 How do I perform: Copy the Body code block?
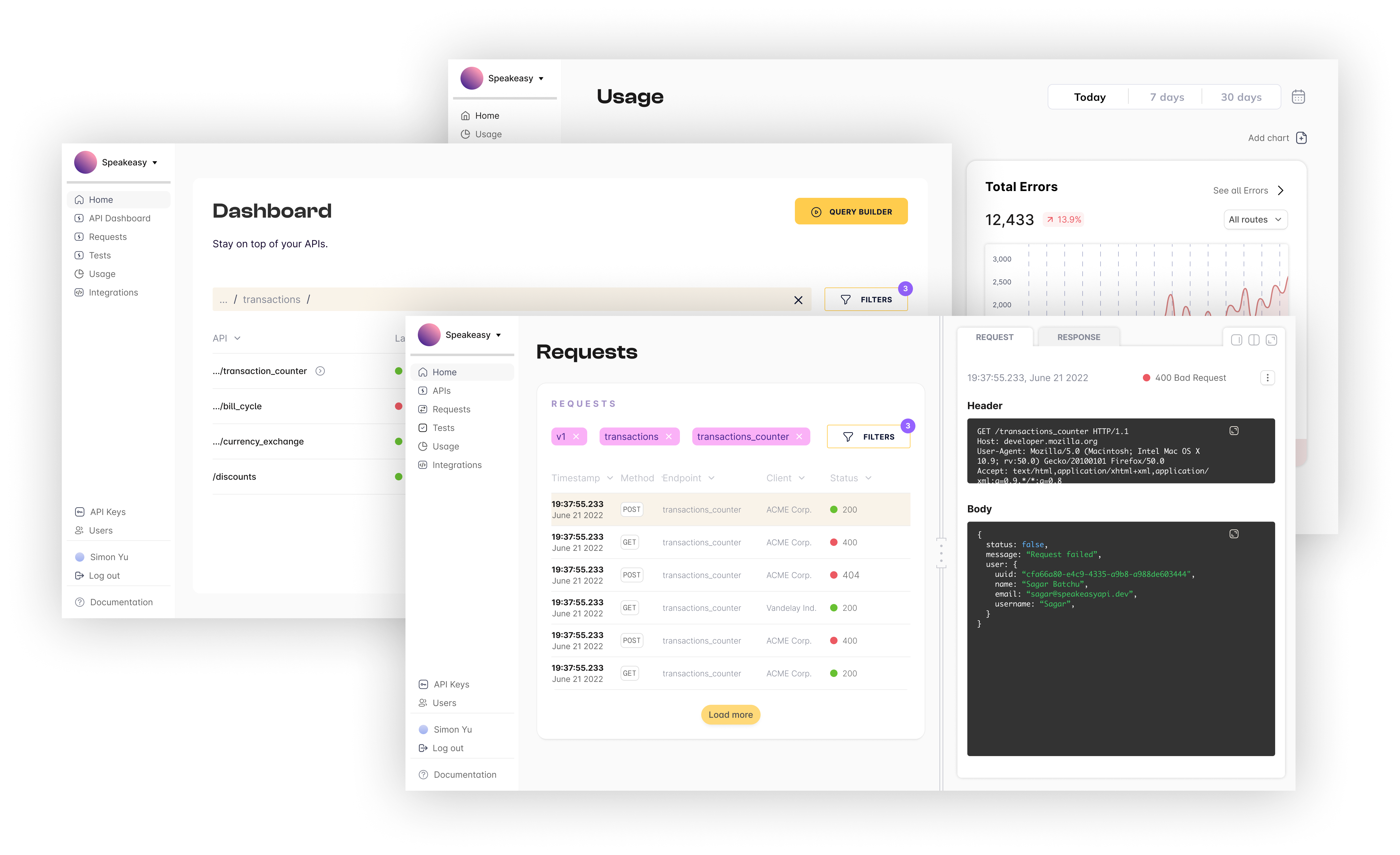(x=1234, y=534)
